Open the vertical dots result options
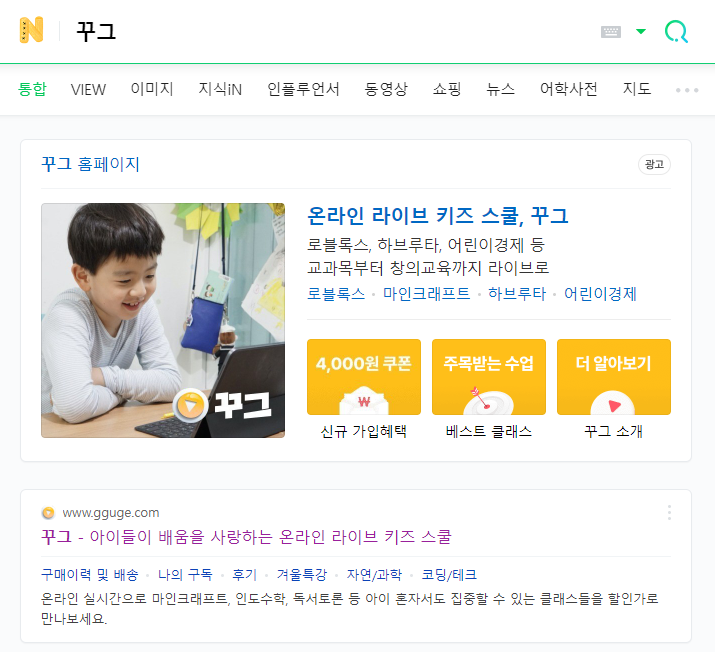This screenshot has width=715, height=652. (x=669, y=513)
